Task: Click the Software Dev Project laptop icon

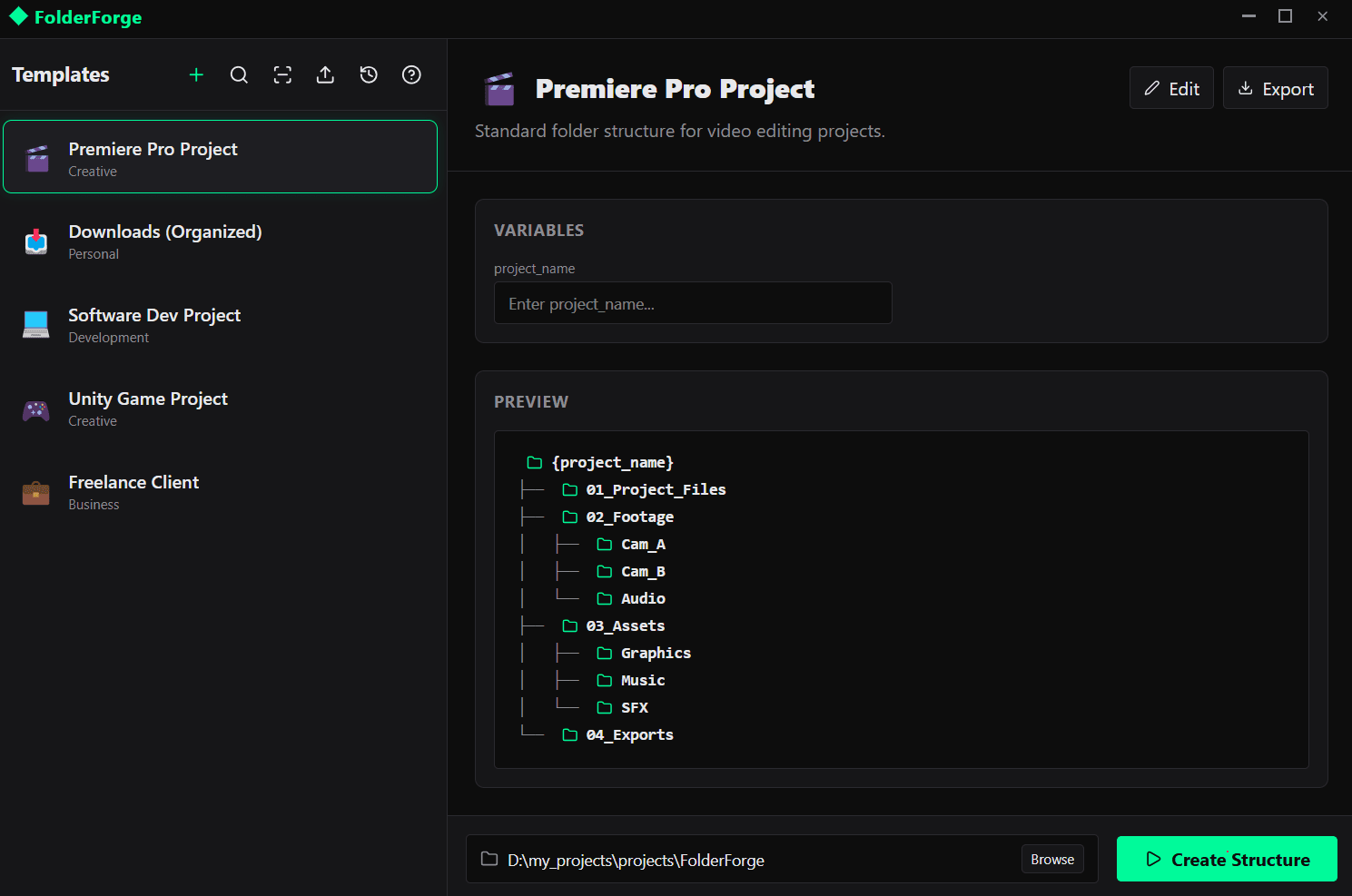Action: coord(36,325)
